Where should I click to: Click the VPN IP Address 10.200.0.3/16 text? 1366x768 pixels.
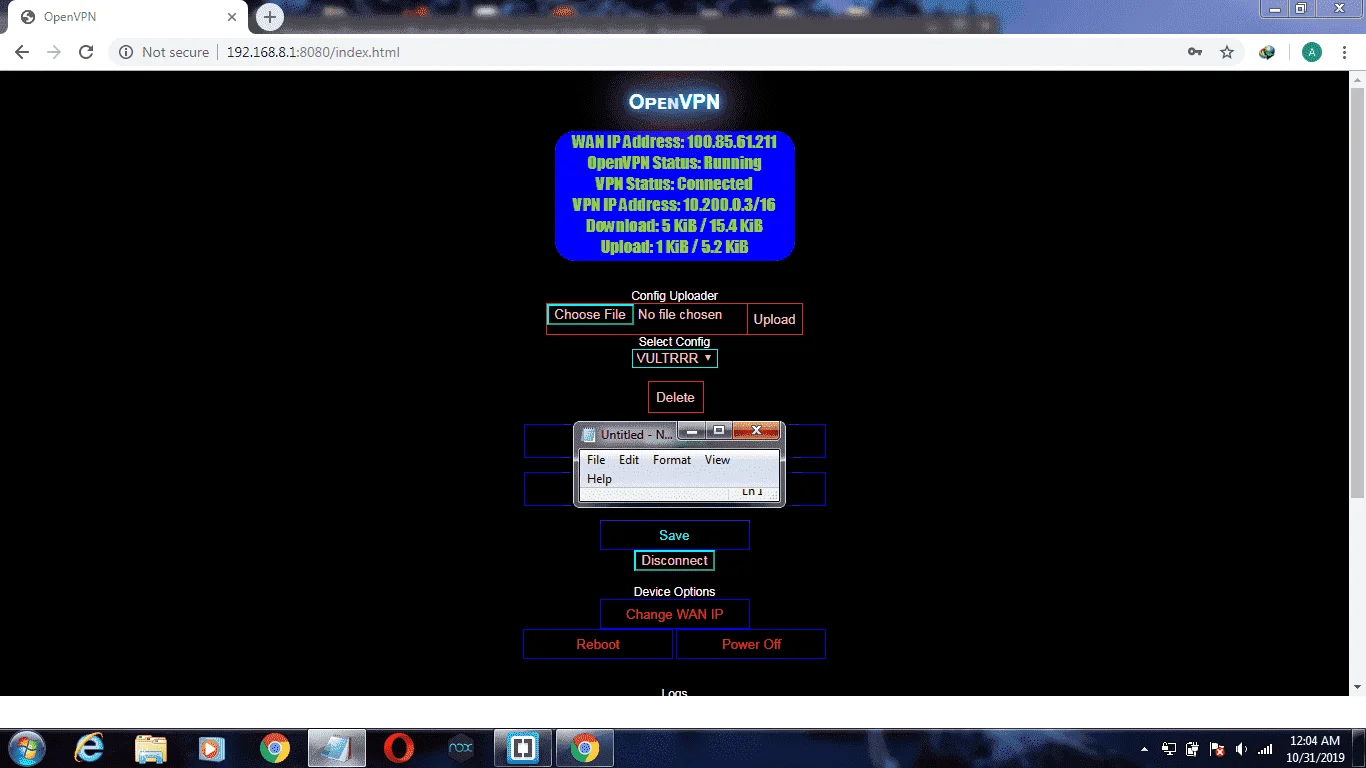click(674, 205)
